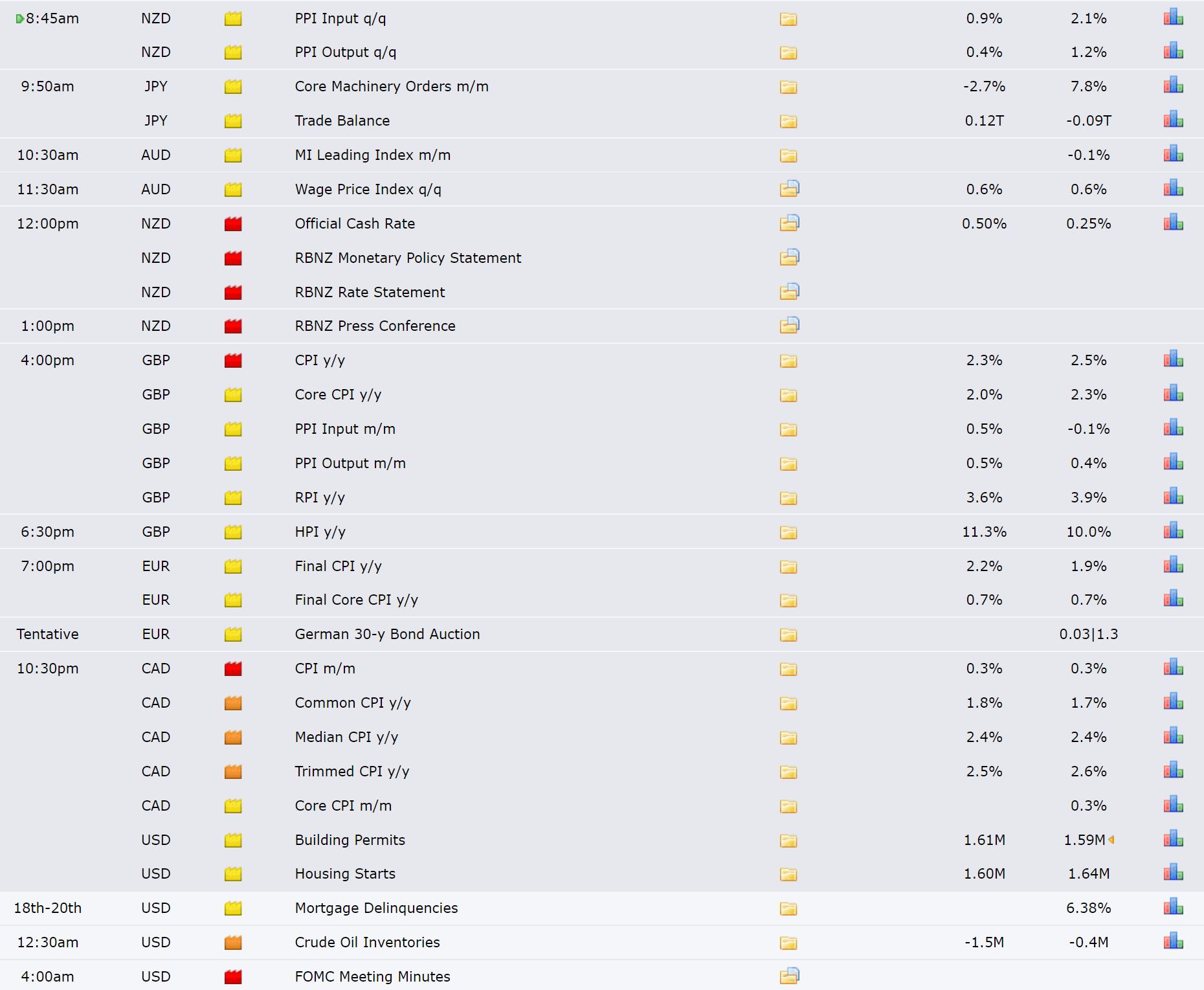Image resolution: width=1204 pixels, height=990 pixels.
Task: Open detail folder for German 30-y Bond Auction
Action: (788, 635)
